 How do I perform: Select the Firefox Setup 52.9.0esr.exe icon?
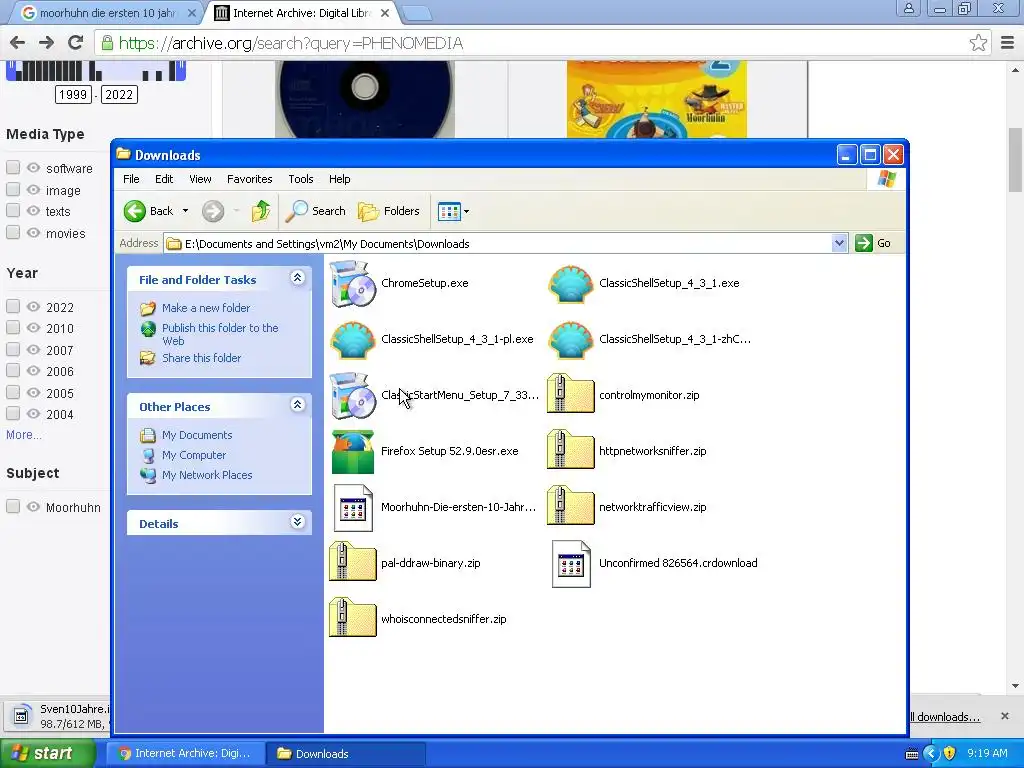point(353,451)
